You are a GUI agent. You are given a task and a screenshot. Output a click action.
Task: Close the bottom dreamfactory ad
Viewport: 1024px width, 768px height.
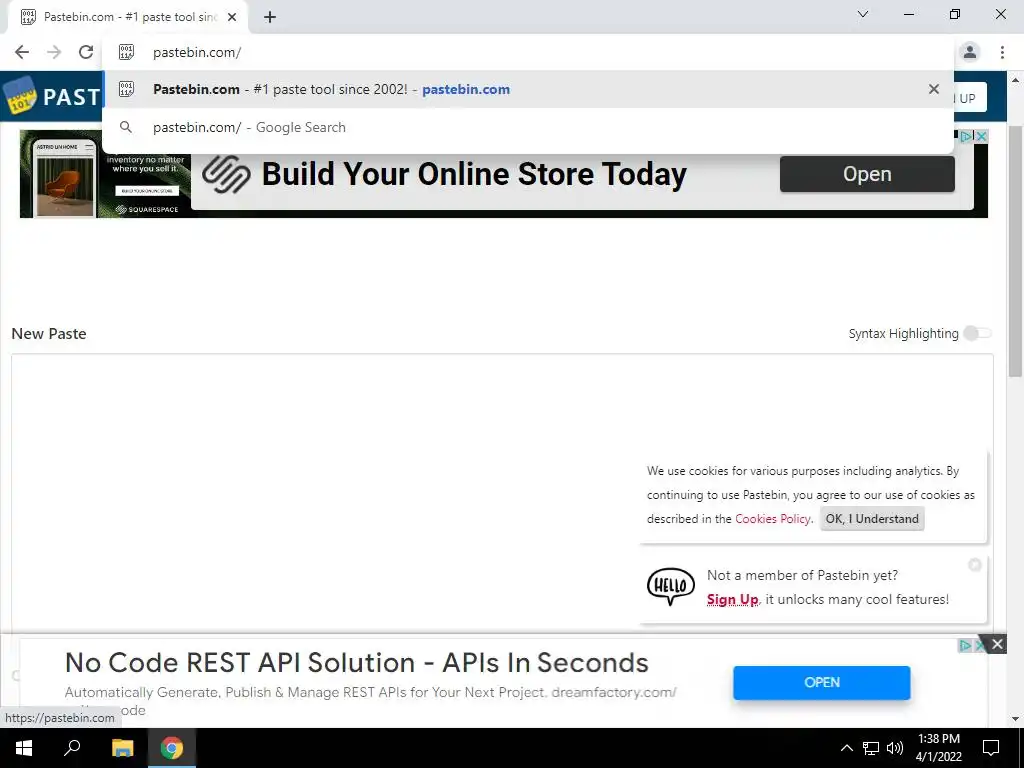[997, 645]
